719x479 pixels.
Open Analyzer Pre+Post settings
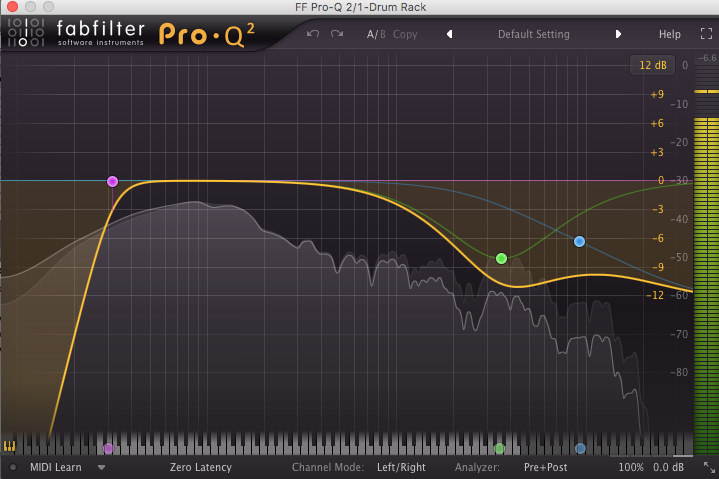pos(545,468)
